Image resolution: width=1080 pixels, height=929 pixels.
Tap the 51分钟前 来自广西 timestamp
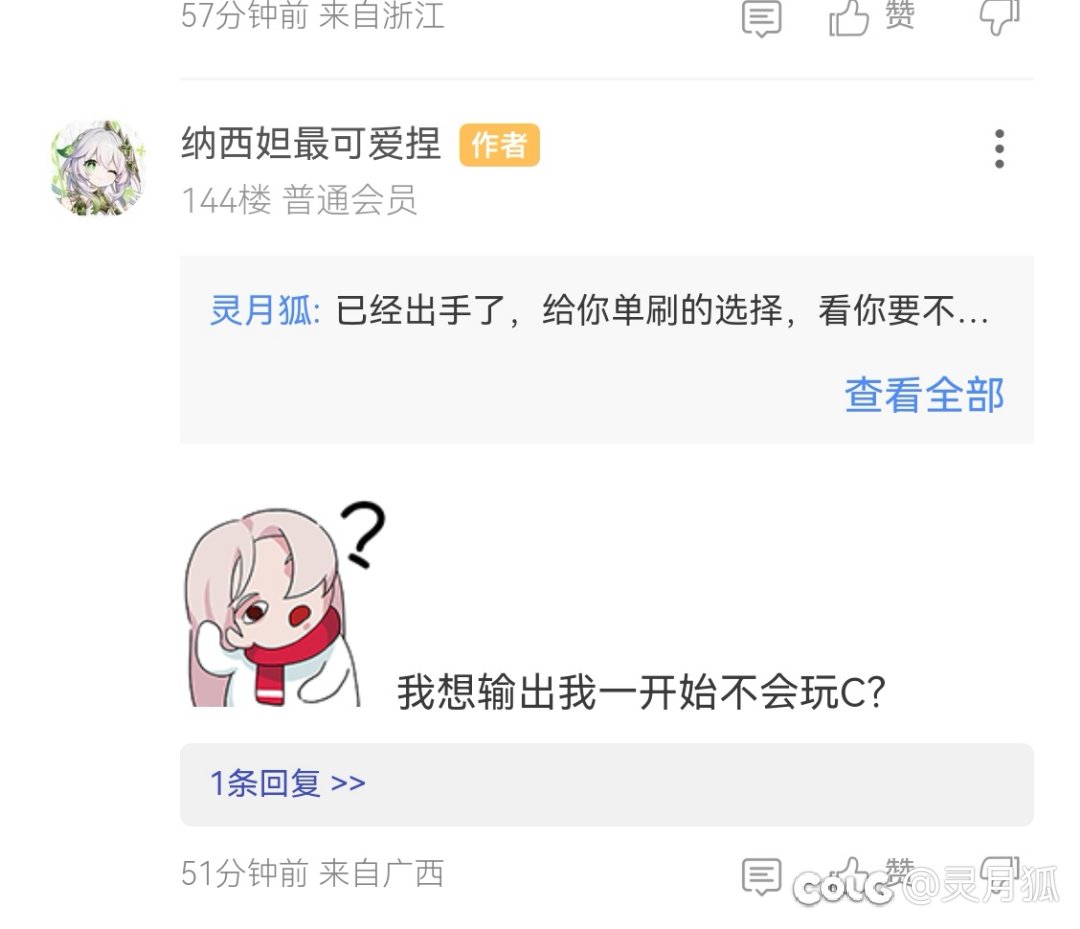[312, 873]
